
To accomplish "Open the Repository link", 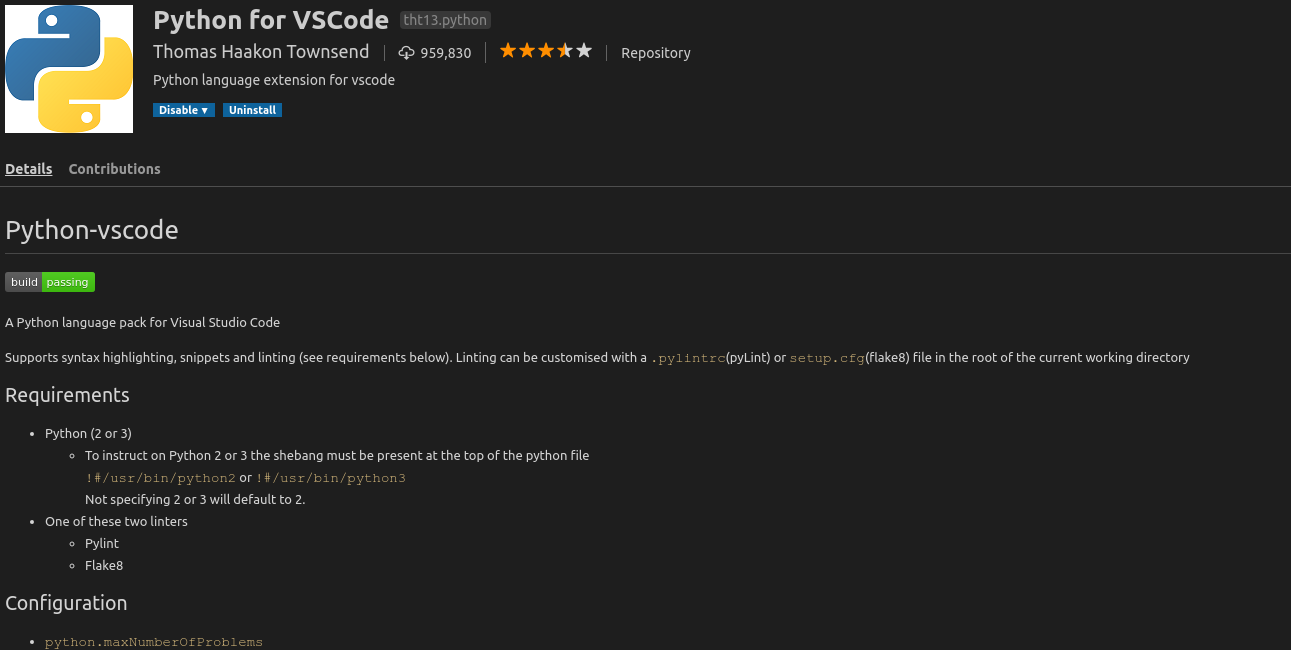I will (x=655, y=53).
